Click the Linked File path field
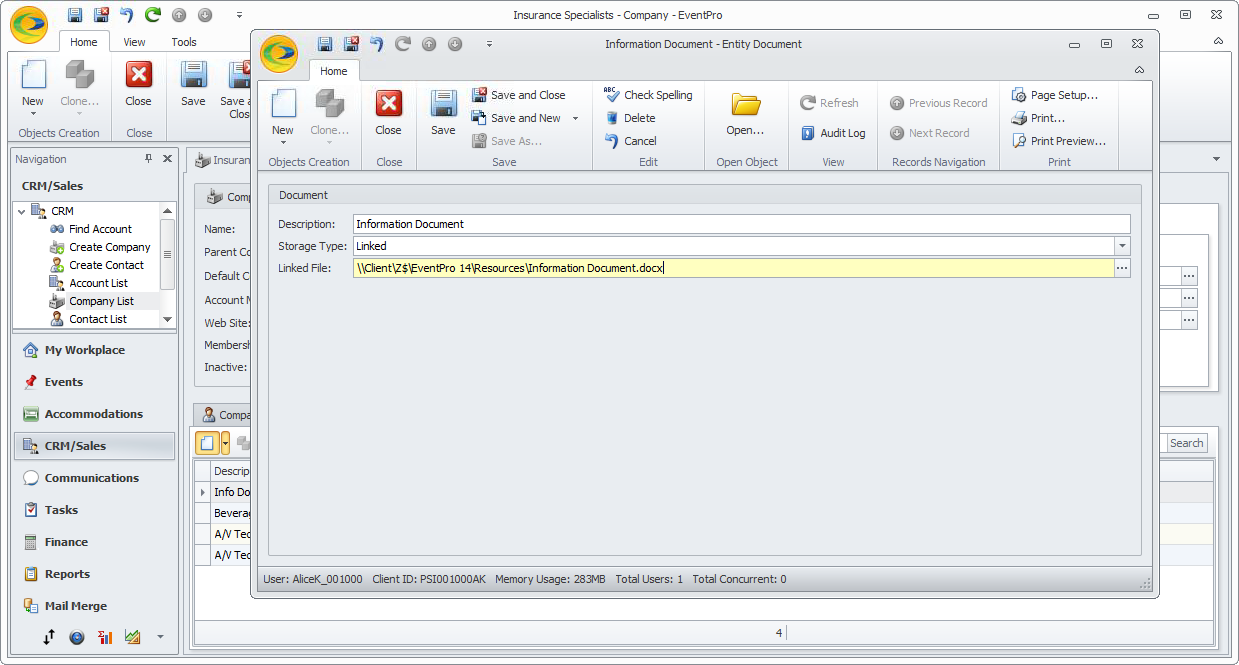 coord(733,268)
